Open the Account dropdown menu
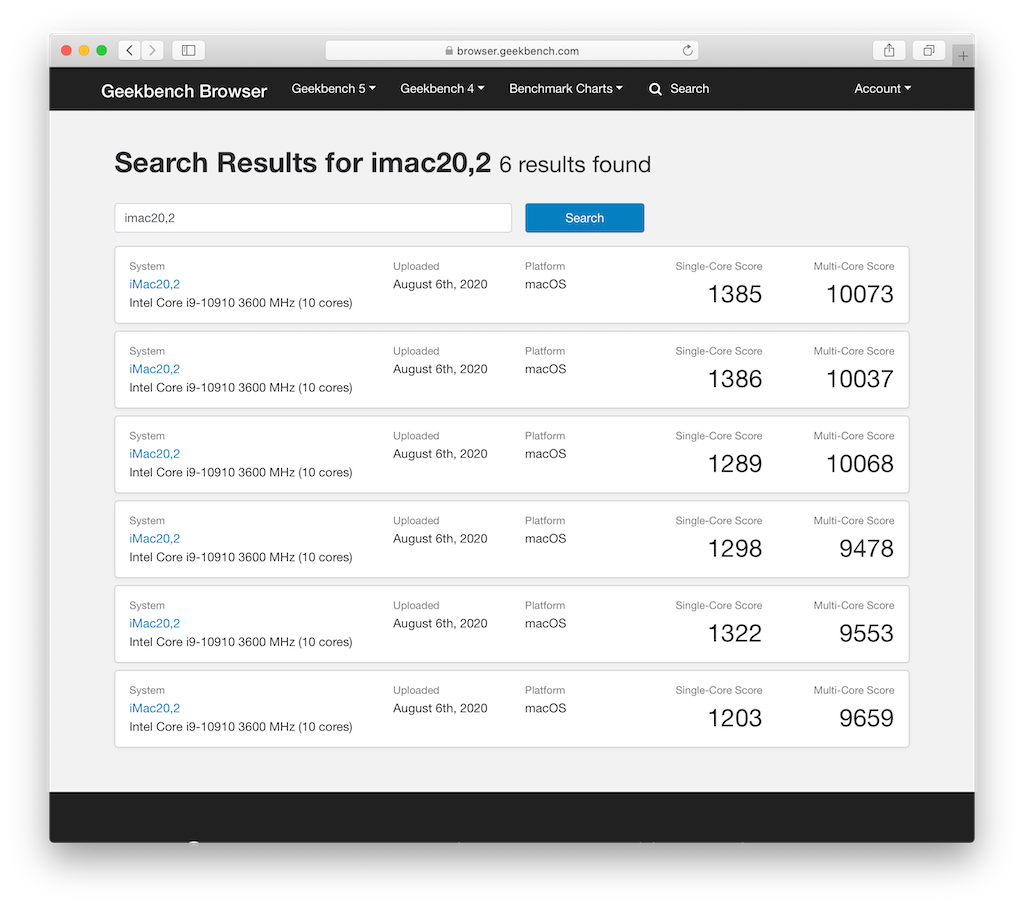This screenshot has height=908, width=1024. [x=882, y=89]
